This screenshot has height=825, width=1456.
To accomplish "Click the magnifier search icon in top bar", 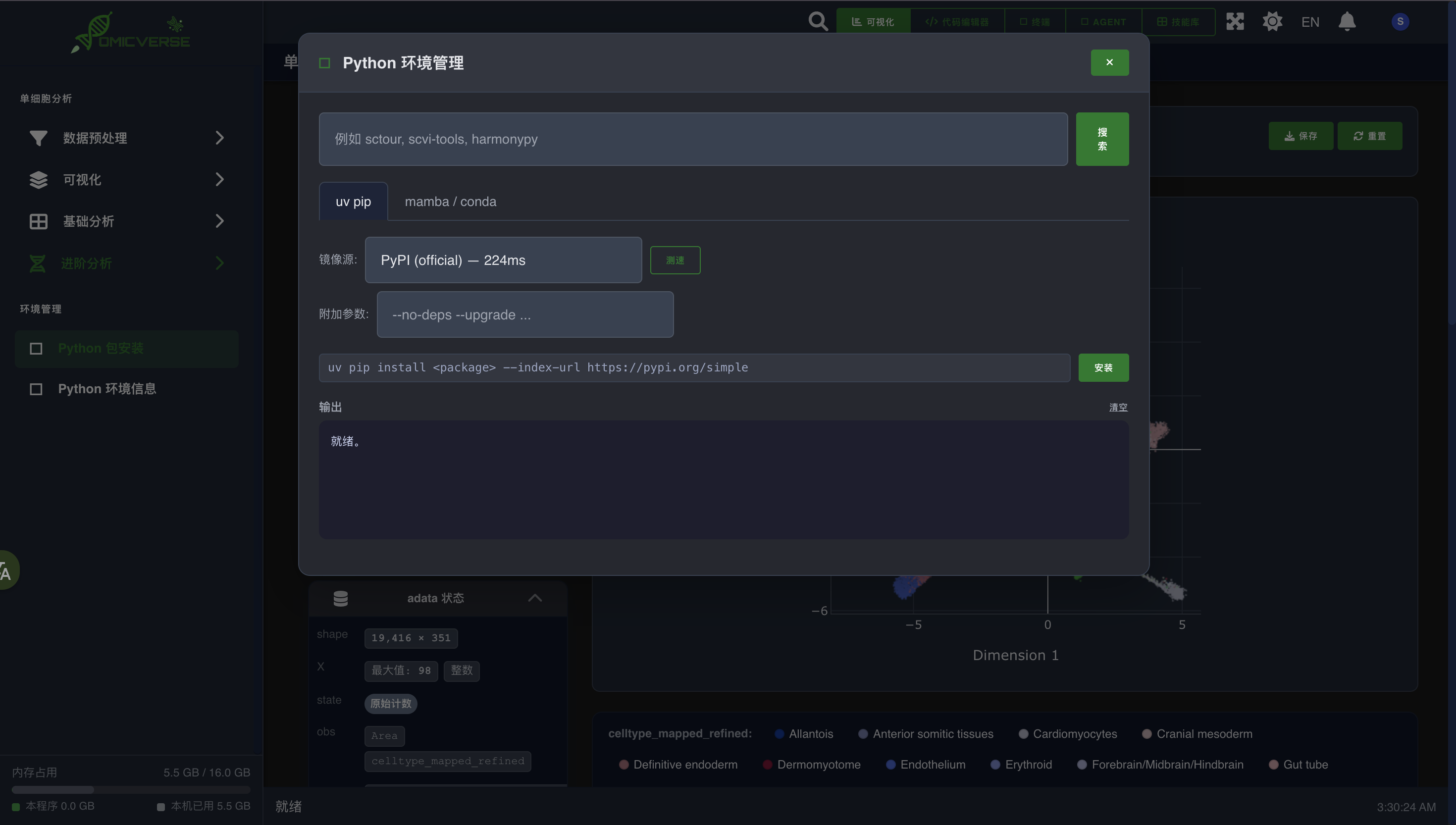I will [x=818, y=21].
